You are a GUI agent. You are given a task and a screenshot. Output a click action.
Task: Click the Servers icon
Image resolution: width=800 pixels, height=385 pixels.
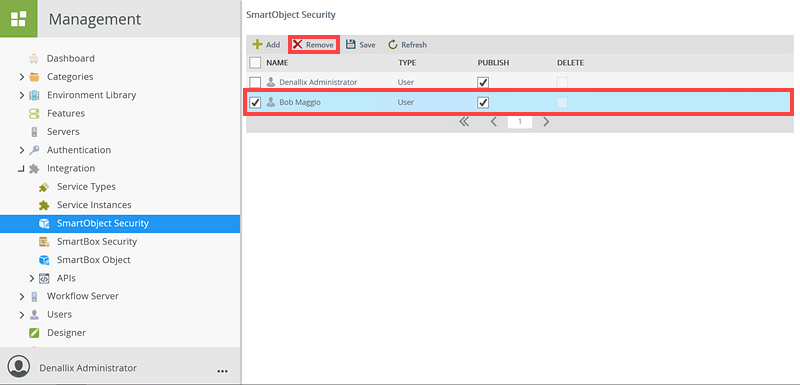(34, 132)
